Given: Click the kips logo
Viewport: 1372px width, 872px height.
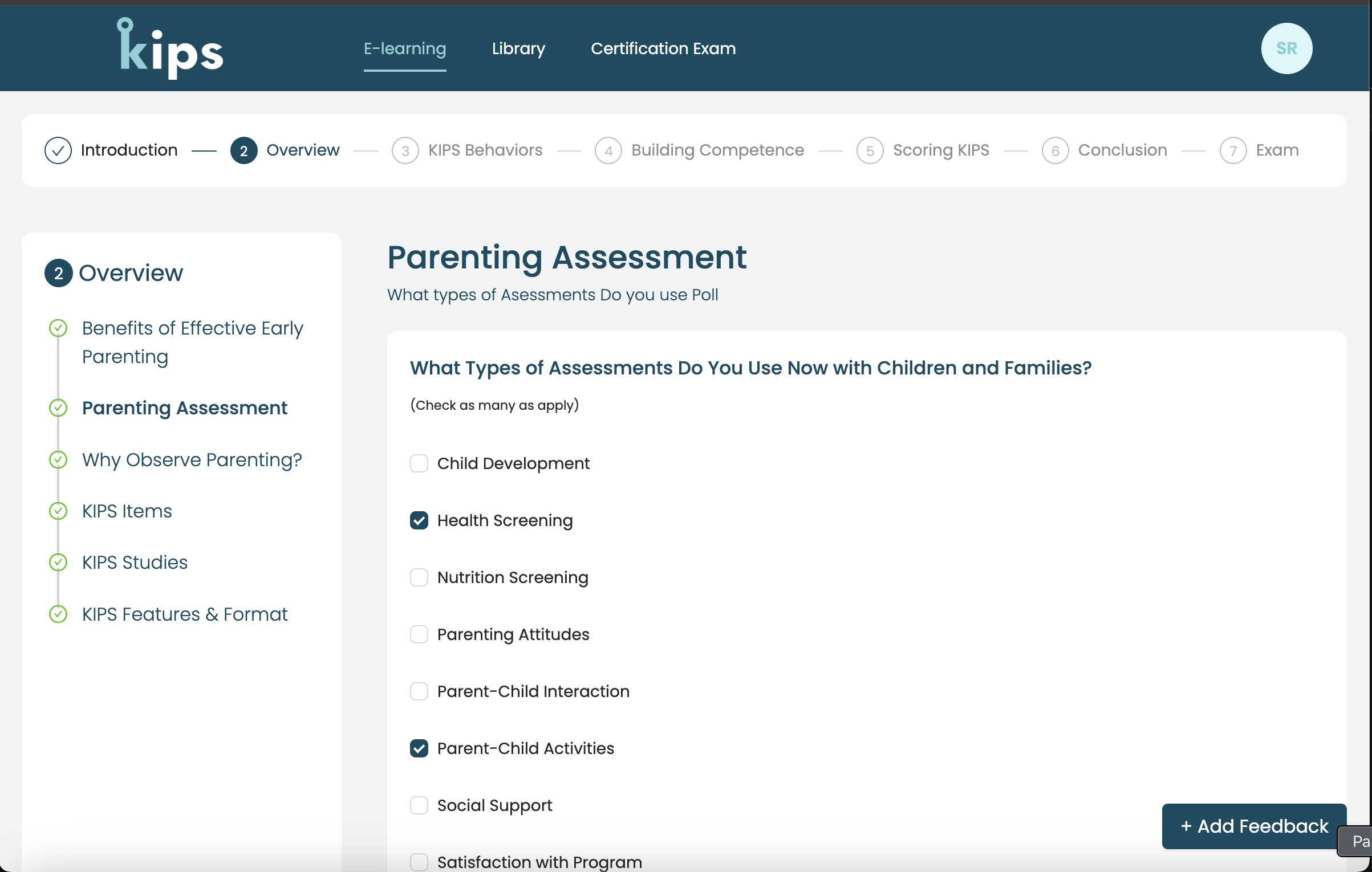Looking at the screenshot, I should pyautogui.click(x=170, y=48).
